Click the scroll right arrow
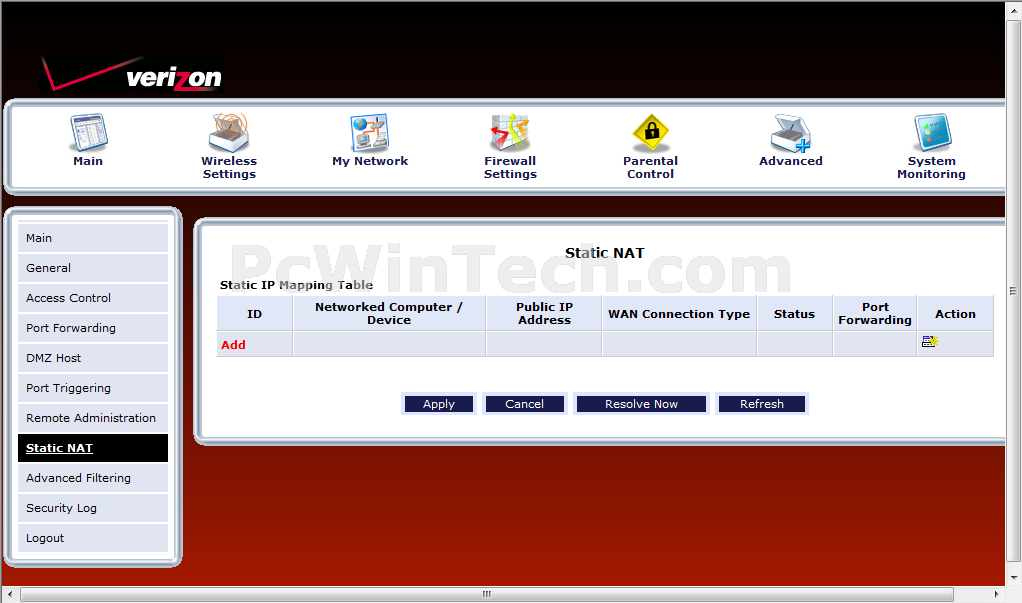 (996, 595)
